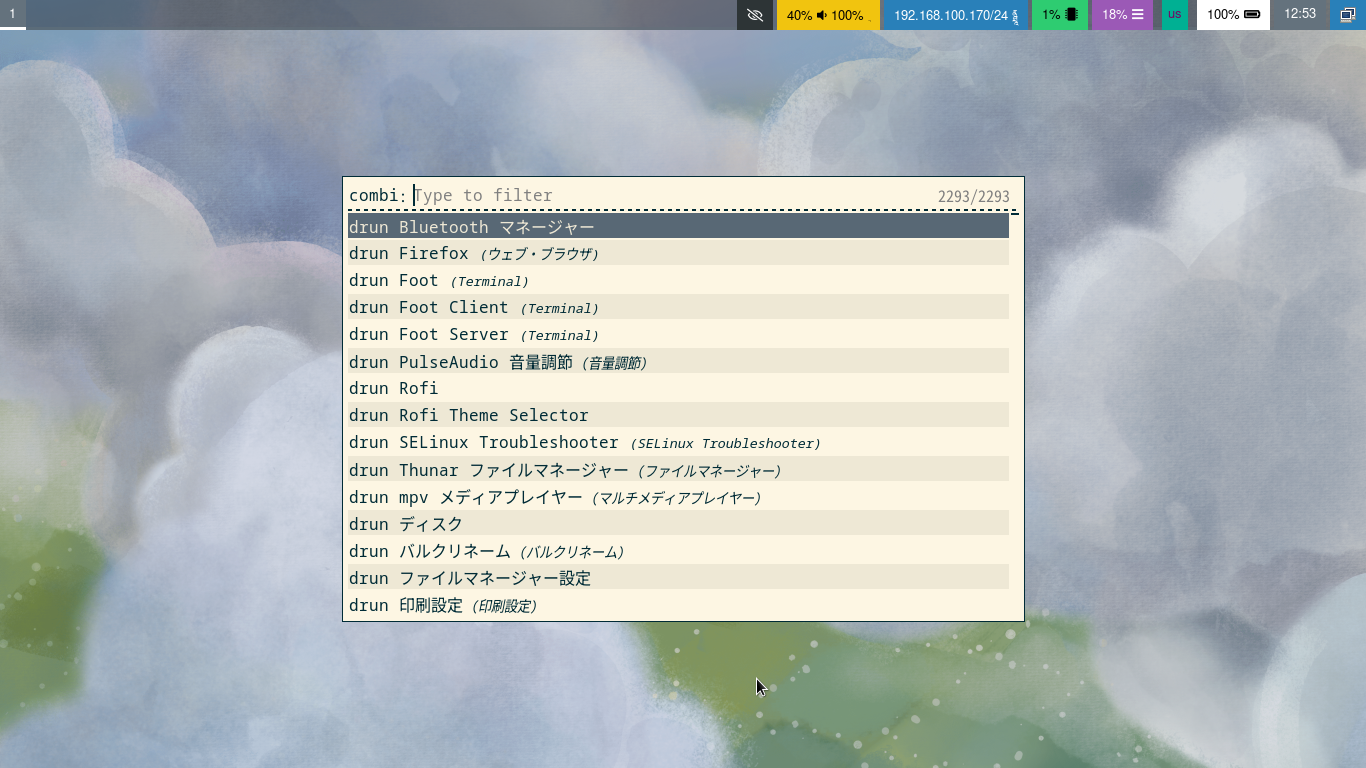Click the 2293/2293 entry counter
Screen dimensions: 1366x768
(x=973, y=197)
